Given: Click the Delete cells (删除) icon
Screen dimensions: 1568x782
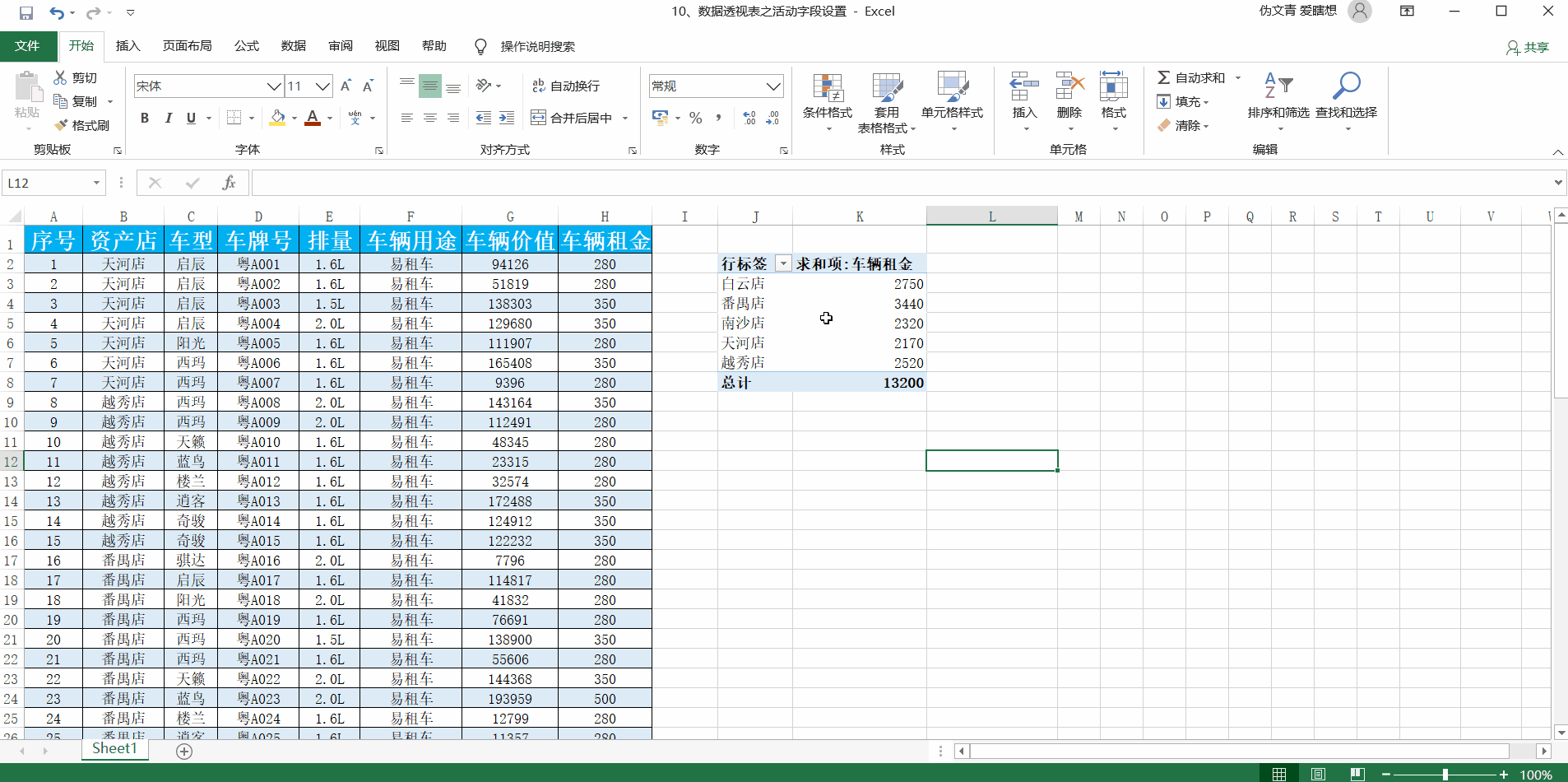Looking at the screenshot, I should pyautogui.click(x=1069, y=86).
